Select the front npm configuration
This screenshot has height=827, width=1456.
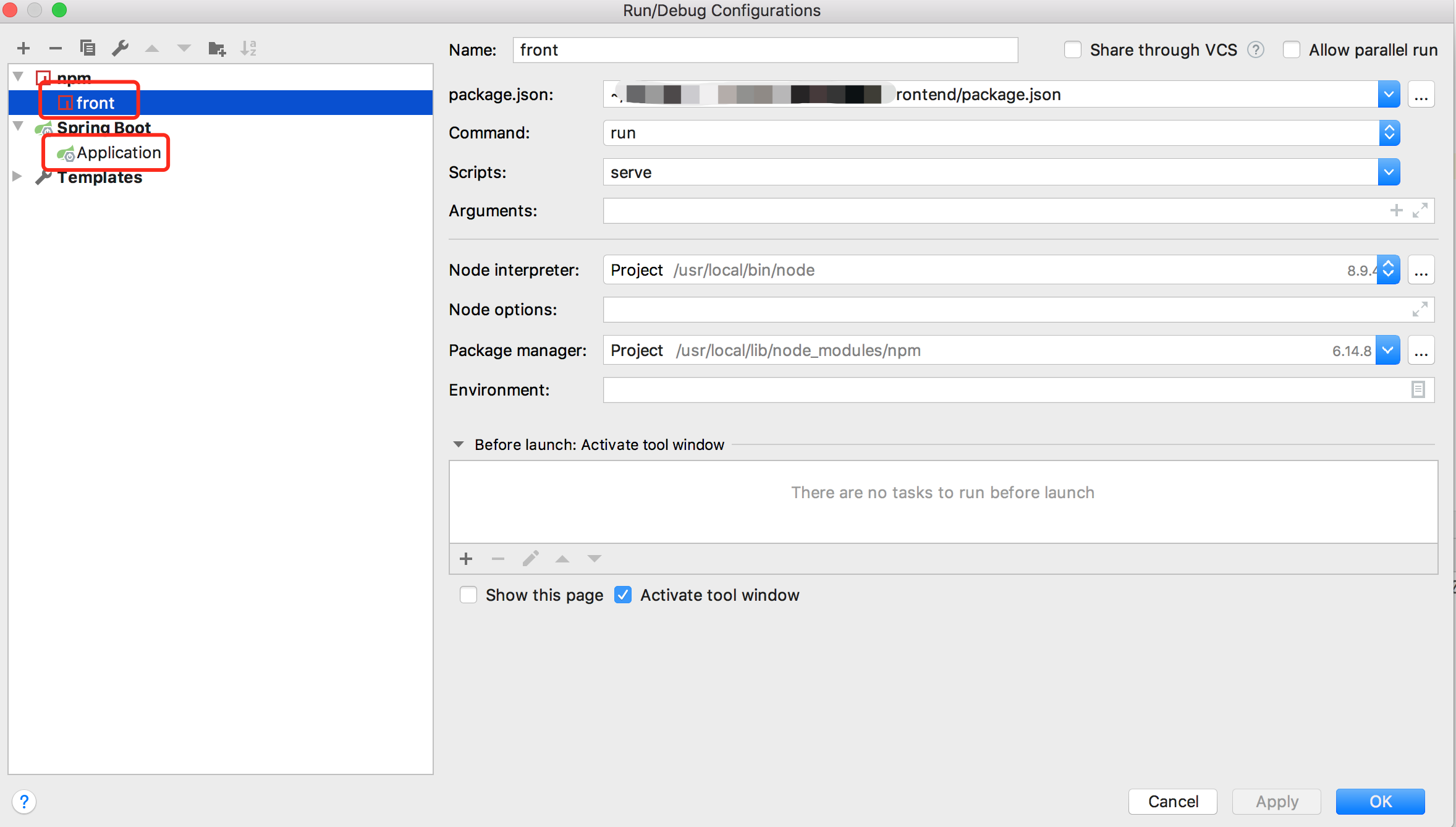(95, 103)
